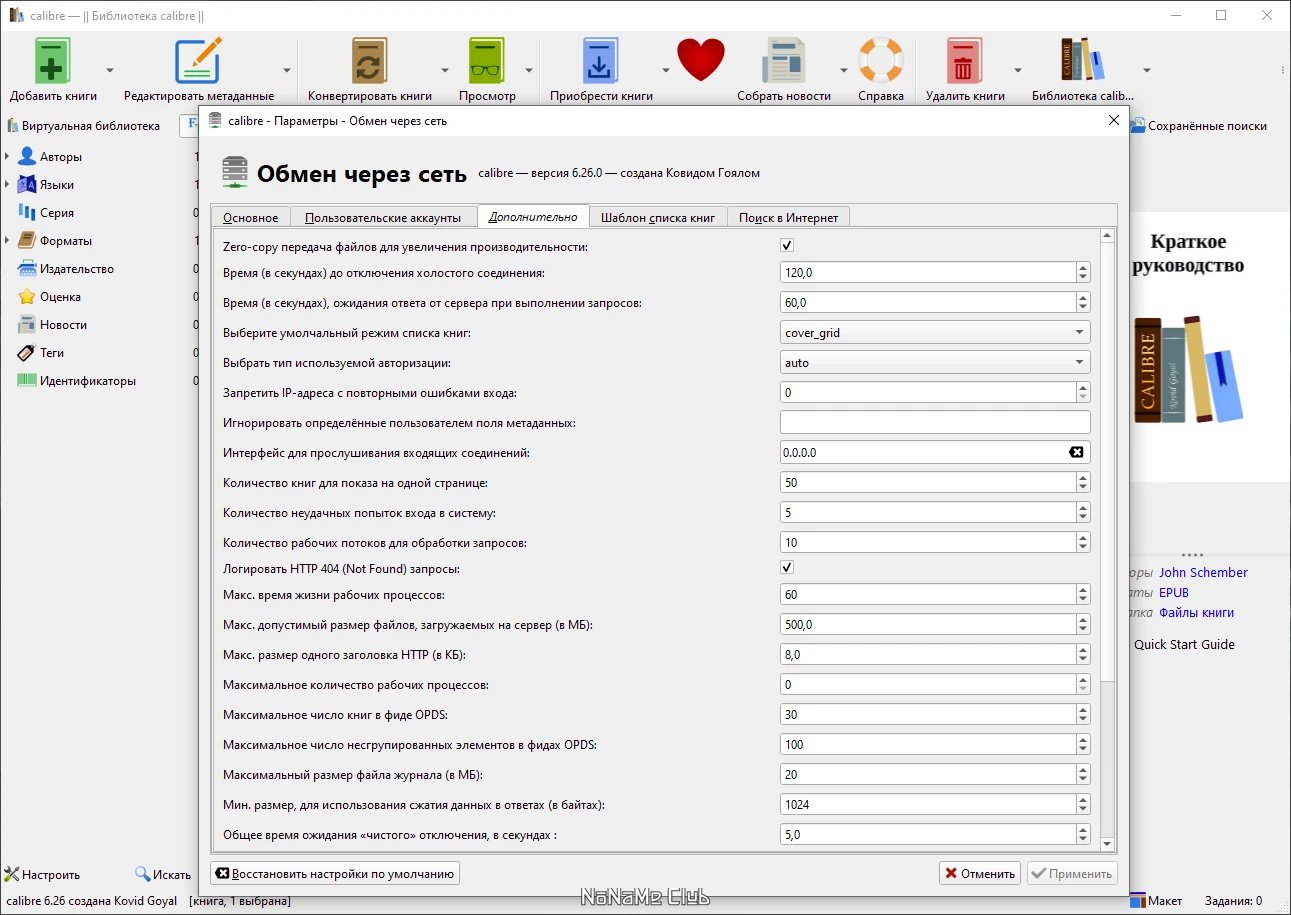Screen dimensions: 1291x915
Task: Select Оценка star category
Action: 61,297
